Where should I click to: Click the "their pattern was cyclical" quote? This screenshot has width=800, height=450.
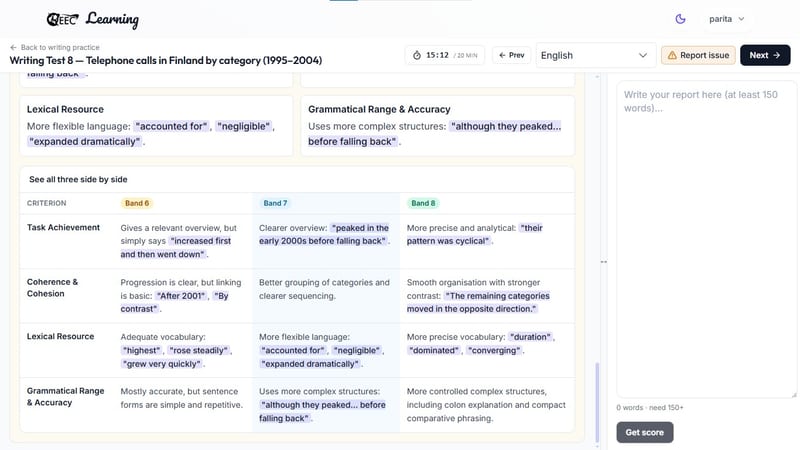click(474, 235)
